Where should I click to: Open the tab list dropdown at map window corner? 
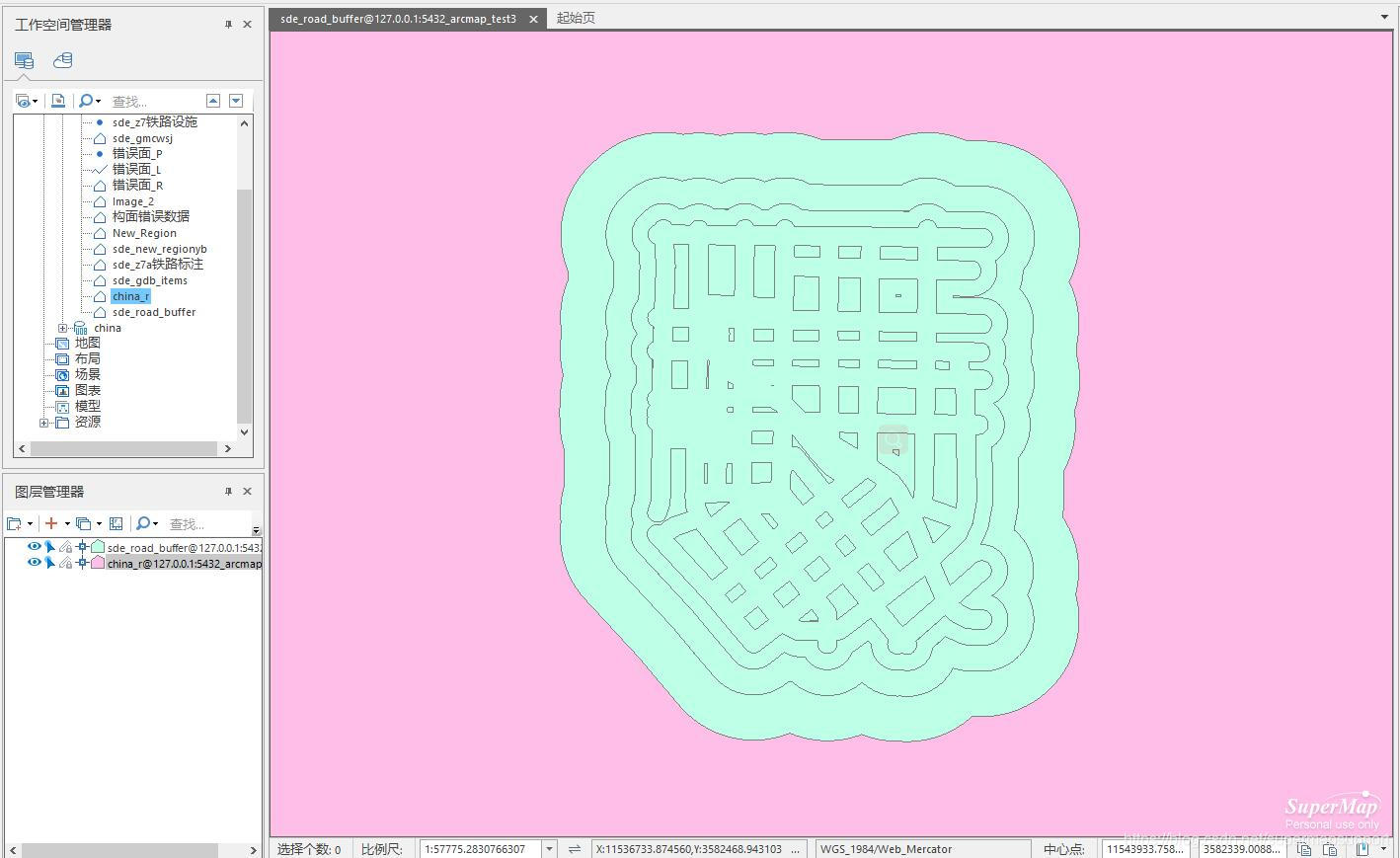1384,17
